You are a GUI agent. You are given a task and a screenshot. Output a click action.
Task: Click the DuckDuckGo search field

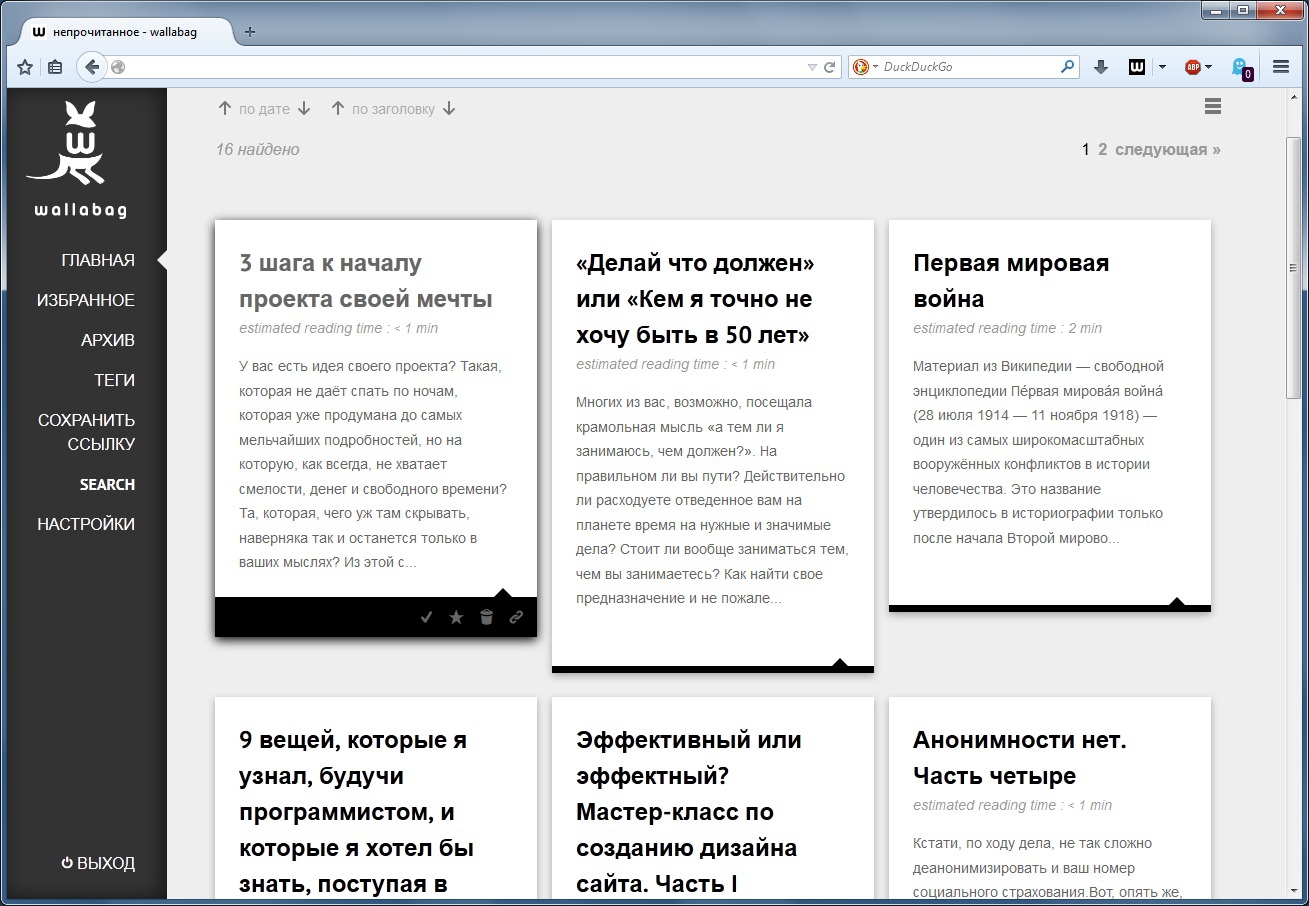tap(960, 66)
